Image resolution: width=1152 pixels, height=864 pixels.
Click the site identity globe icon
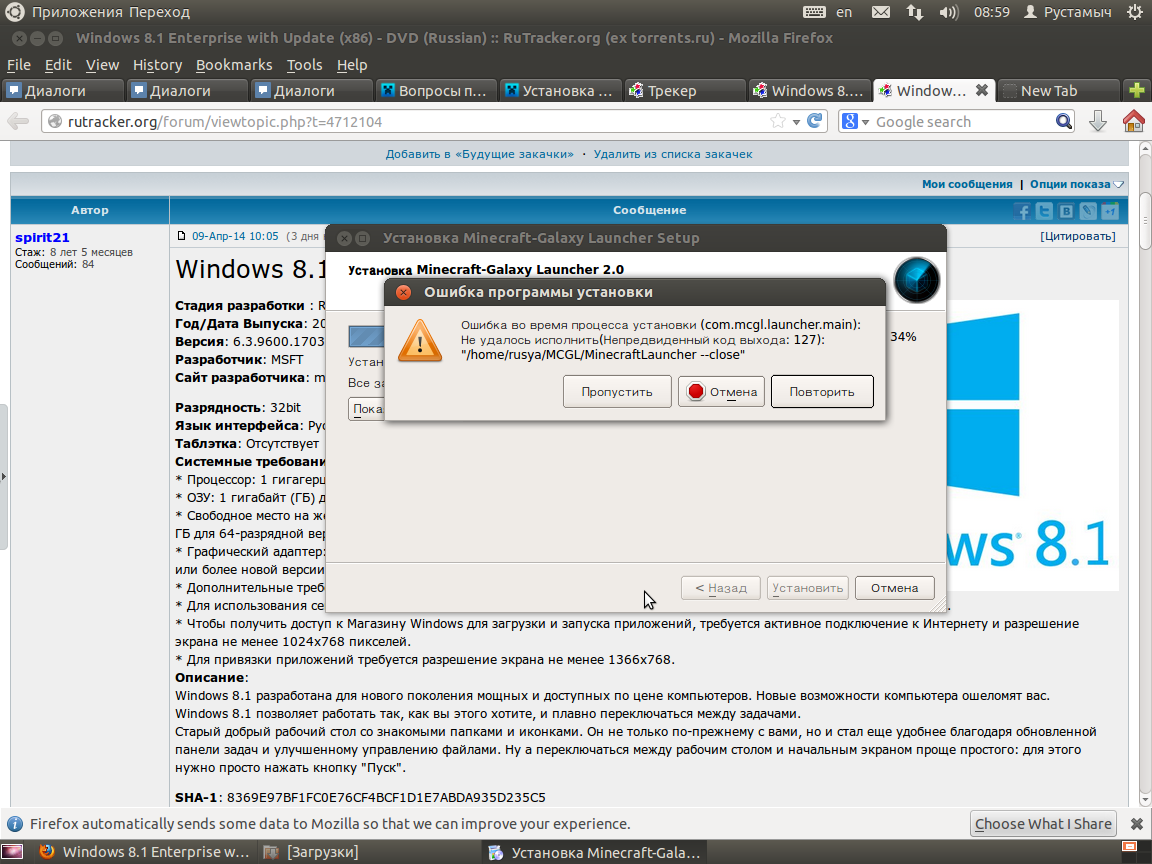point(54,121)
